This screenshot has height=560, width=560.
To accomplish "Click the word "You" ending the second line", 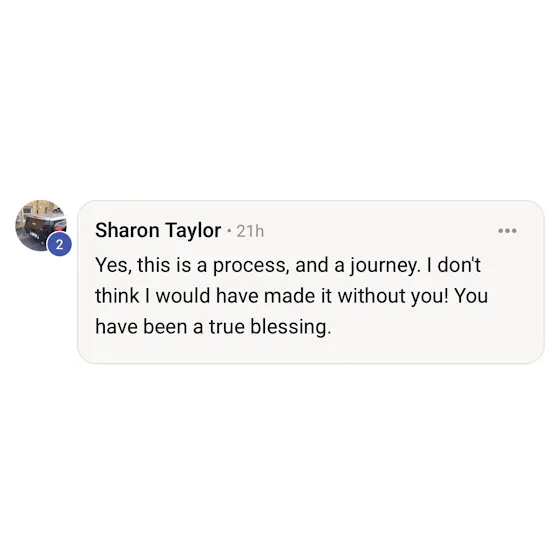I will click(x=471, y=296).
